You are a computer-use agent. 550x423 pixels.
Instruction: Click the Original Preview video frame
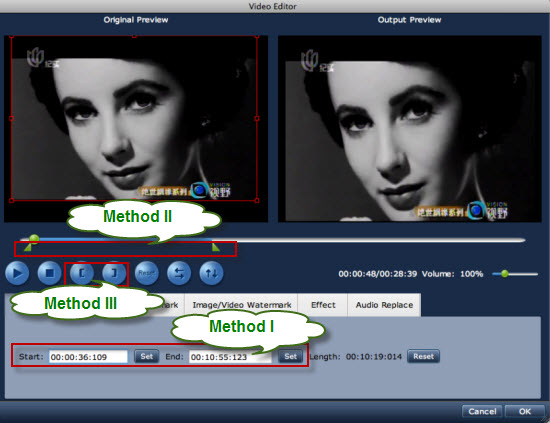click(x=136, y=128)
